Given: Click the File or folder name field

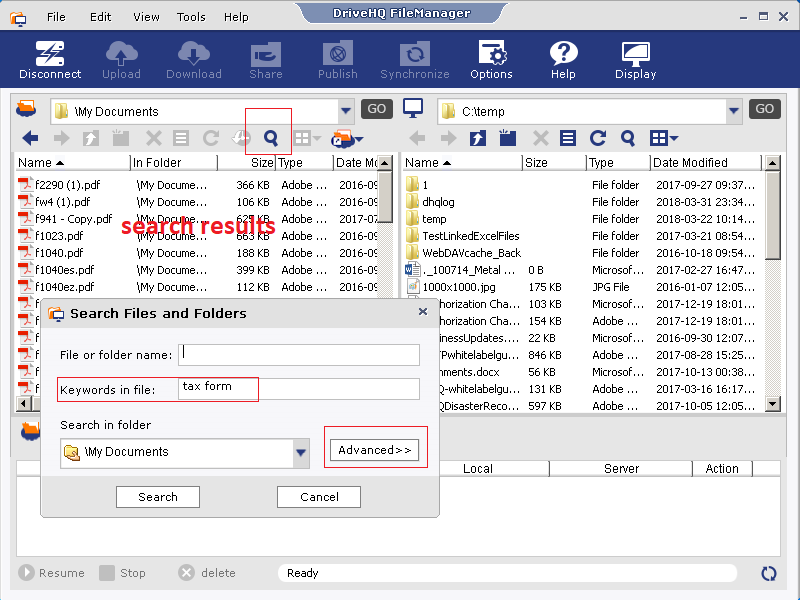Looking at the screenshot, I should (x=299, y=355).
